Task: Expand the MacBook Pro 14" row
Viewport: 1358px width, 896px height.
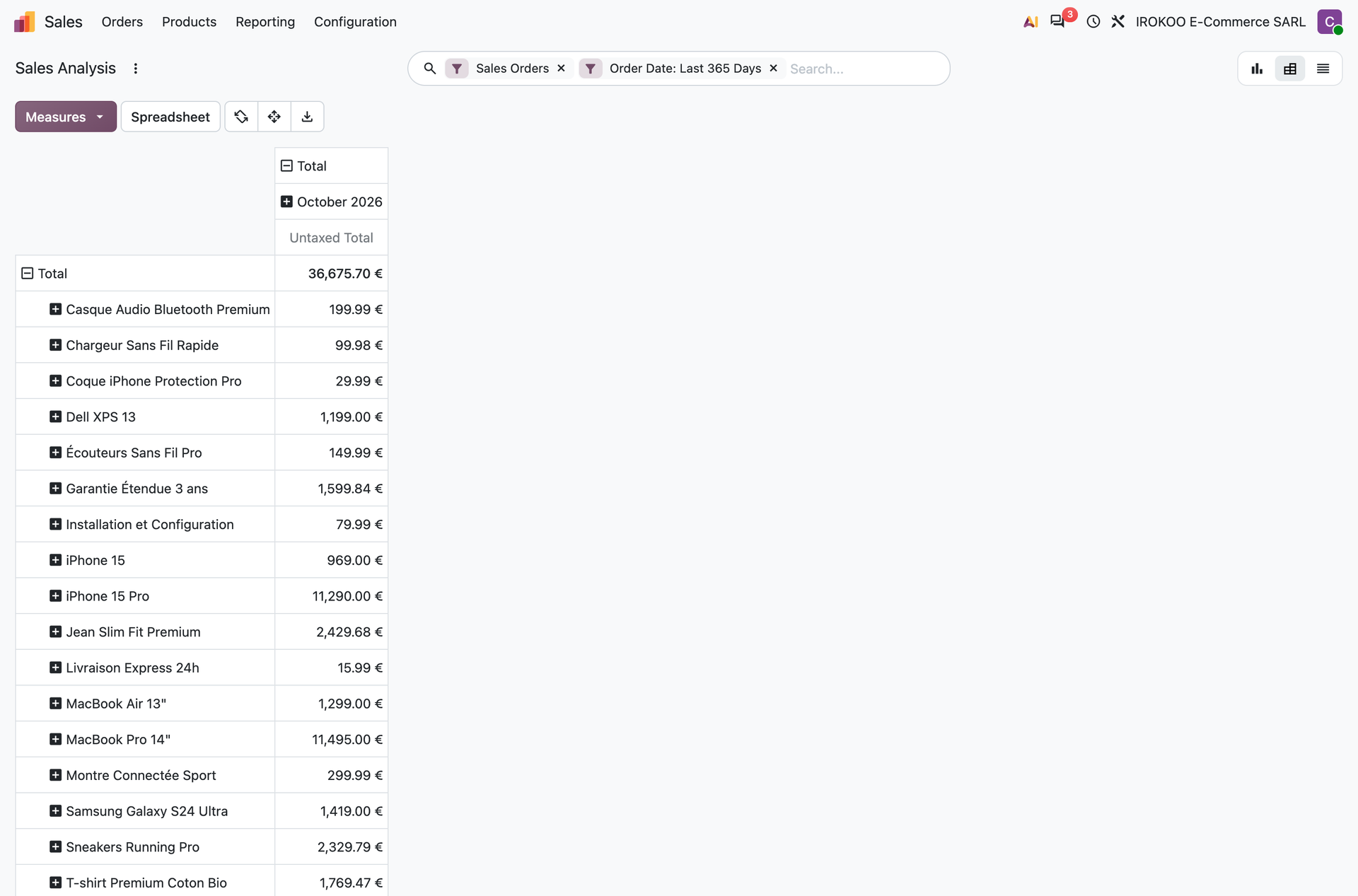Action: tap(55, 739)
